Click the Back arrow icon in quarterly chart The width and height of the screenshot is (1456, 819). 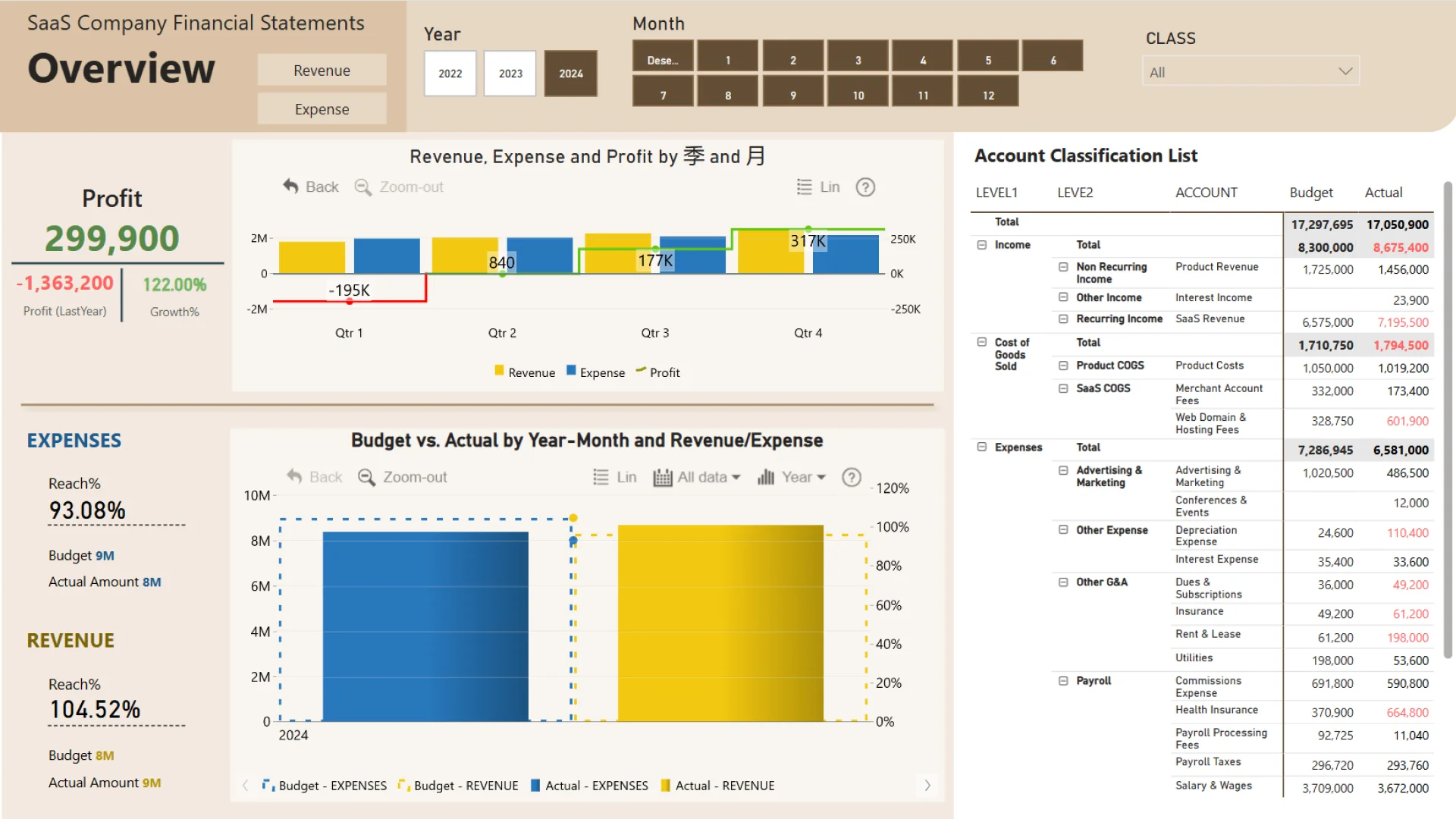point(290,187)
